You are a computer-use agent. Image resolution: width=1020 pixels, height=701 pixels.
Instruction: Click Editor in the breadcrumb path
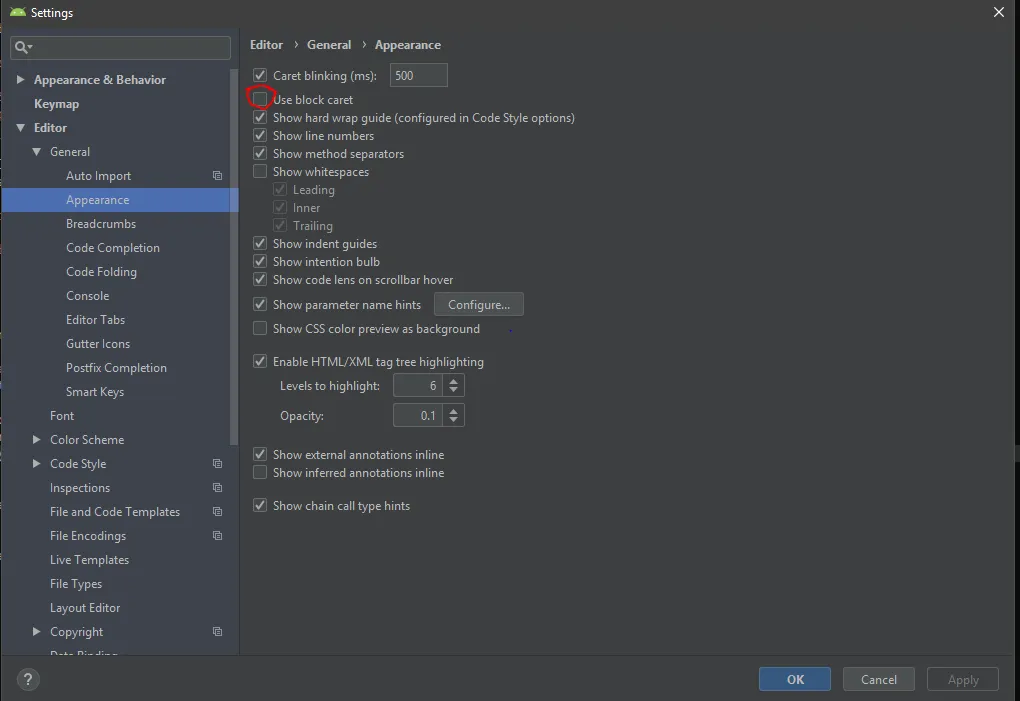click(x=266, y=45)
